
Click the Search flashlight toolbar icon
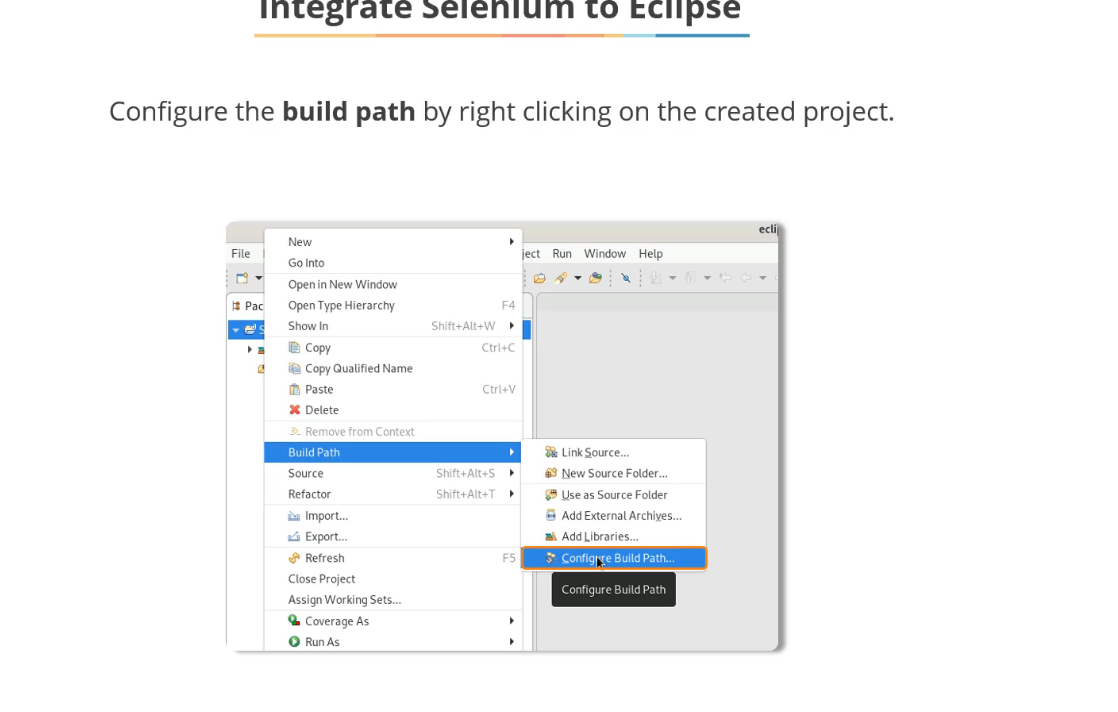(561, 278)
